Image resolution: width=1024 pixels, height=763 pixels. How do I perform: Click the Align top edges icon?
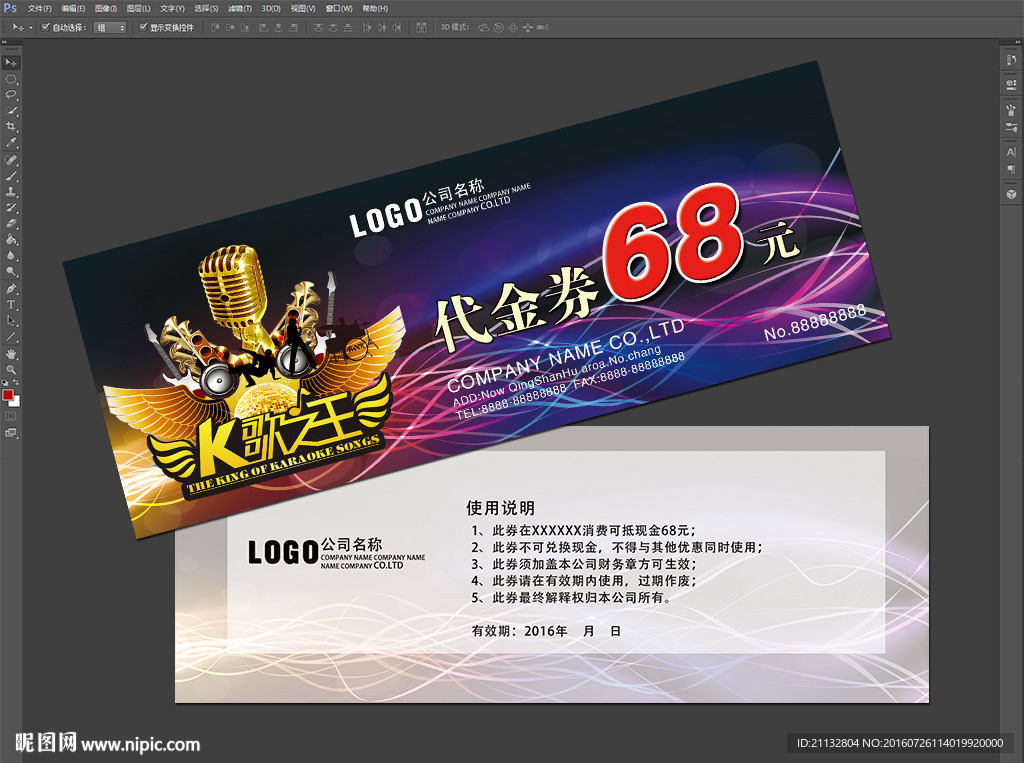pos(215,27)
